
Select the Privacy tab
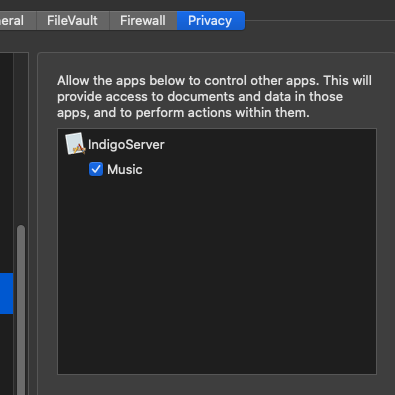(x=211, y=21)
